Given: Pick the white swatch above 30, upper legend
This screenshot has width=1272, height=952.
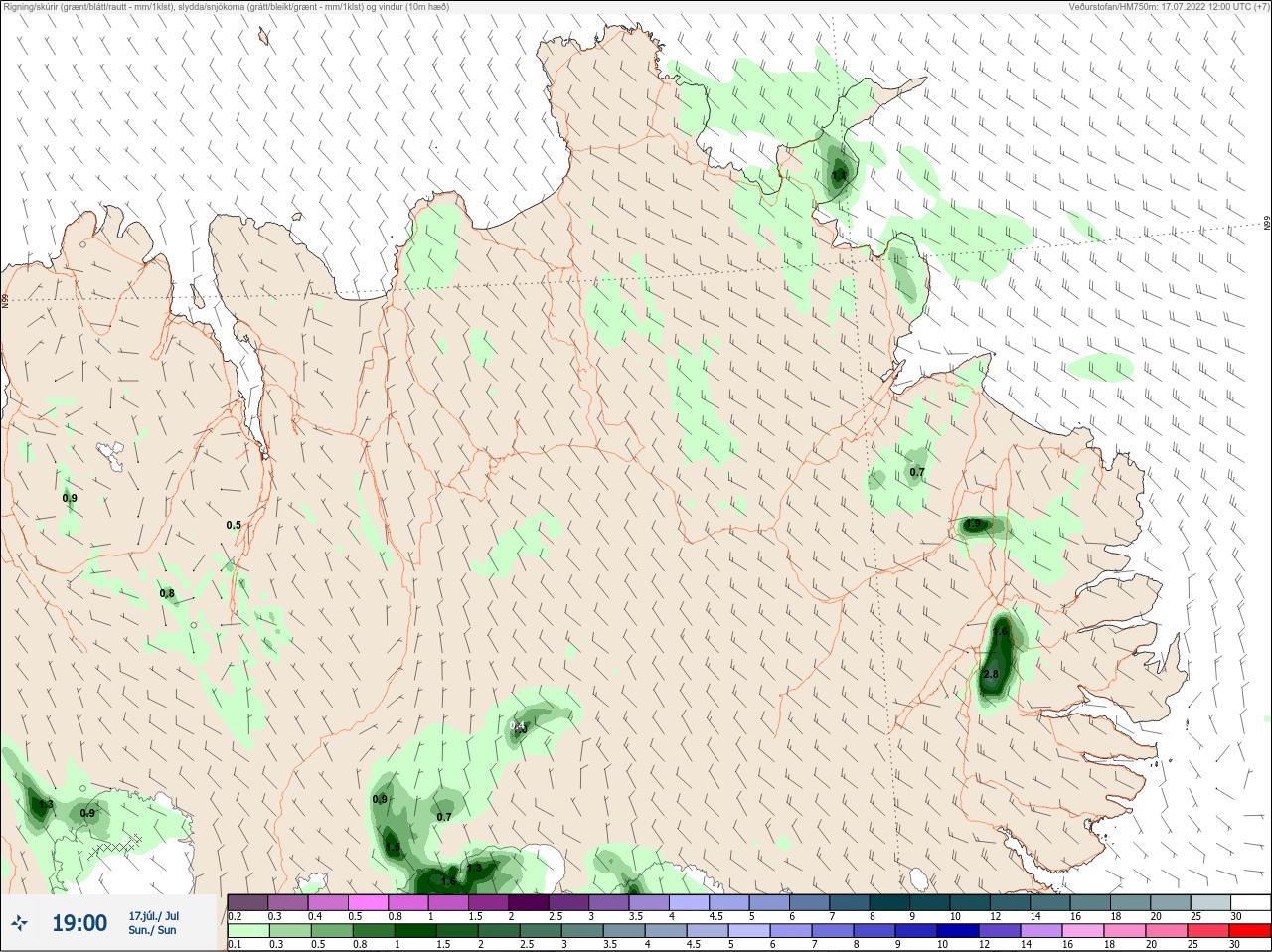Looking at the screenshot, I should pyautogui.click(x=1252, y=902).
